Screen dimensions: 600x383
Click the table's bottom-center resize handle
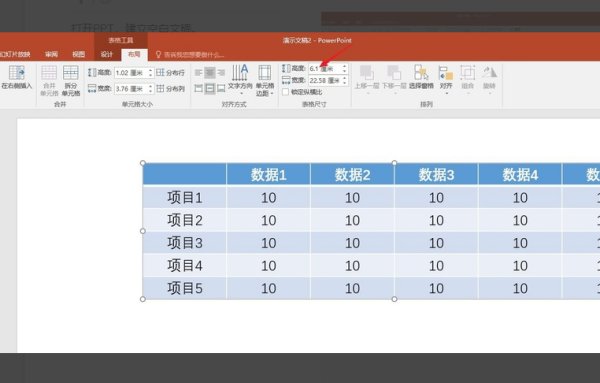point(394,299)
